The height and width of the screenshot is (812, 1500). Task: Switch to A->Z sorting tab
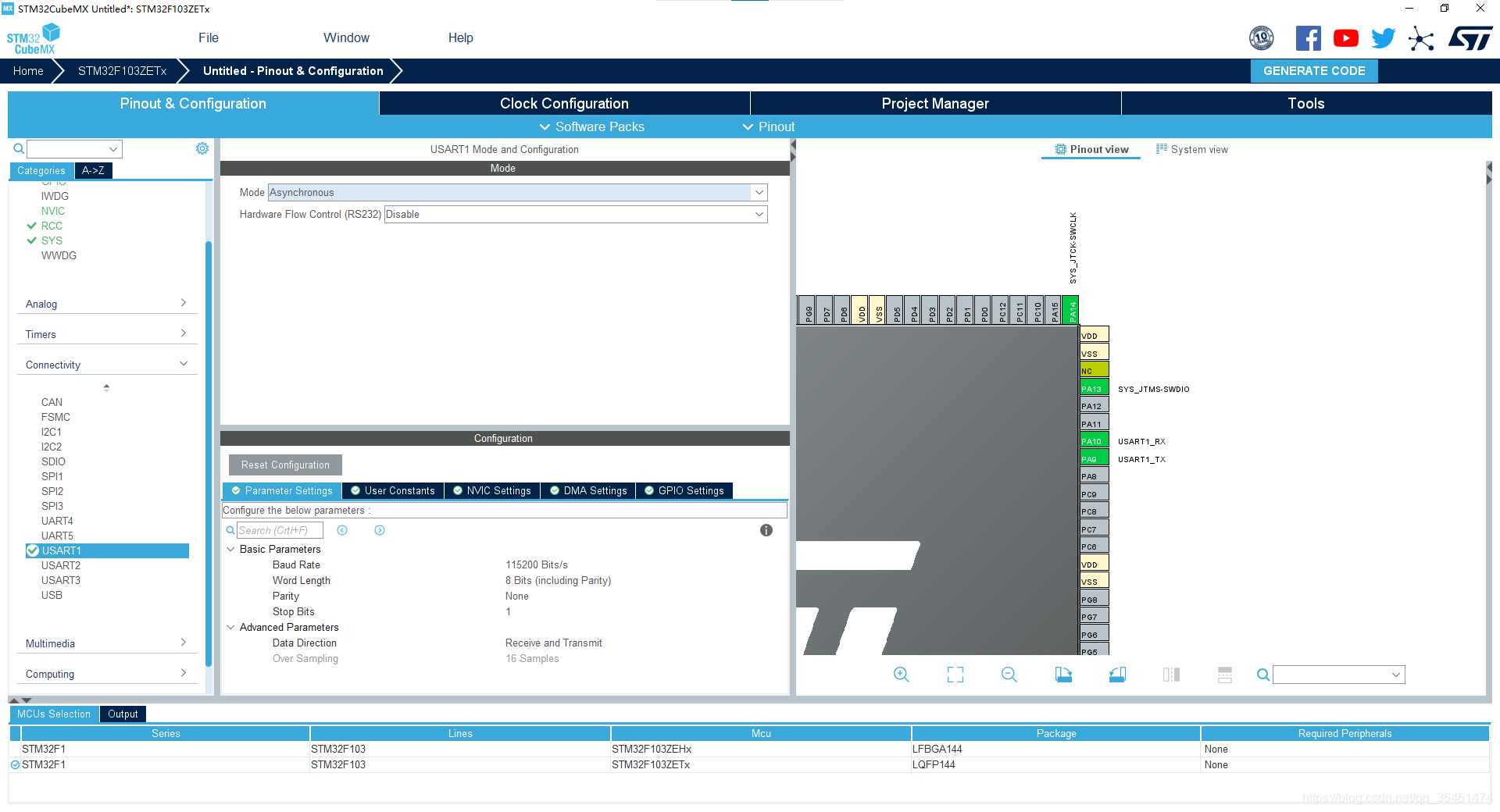pyautogui.click(x=93, y=170)
